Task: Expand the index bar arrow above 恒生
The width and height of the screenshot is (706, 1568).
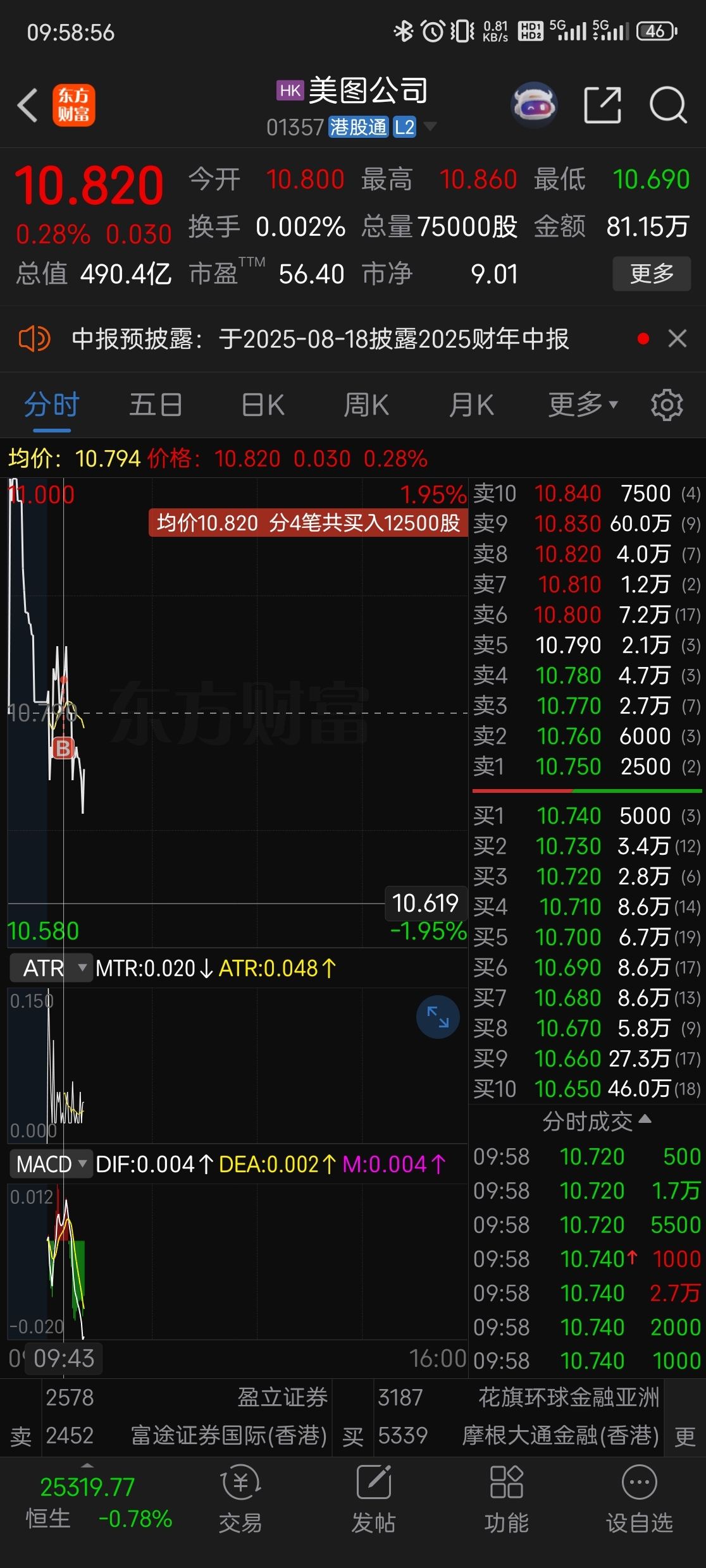Action: (x=87, y=1465)
